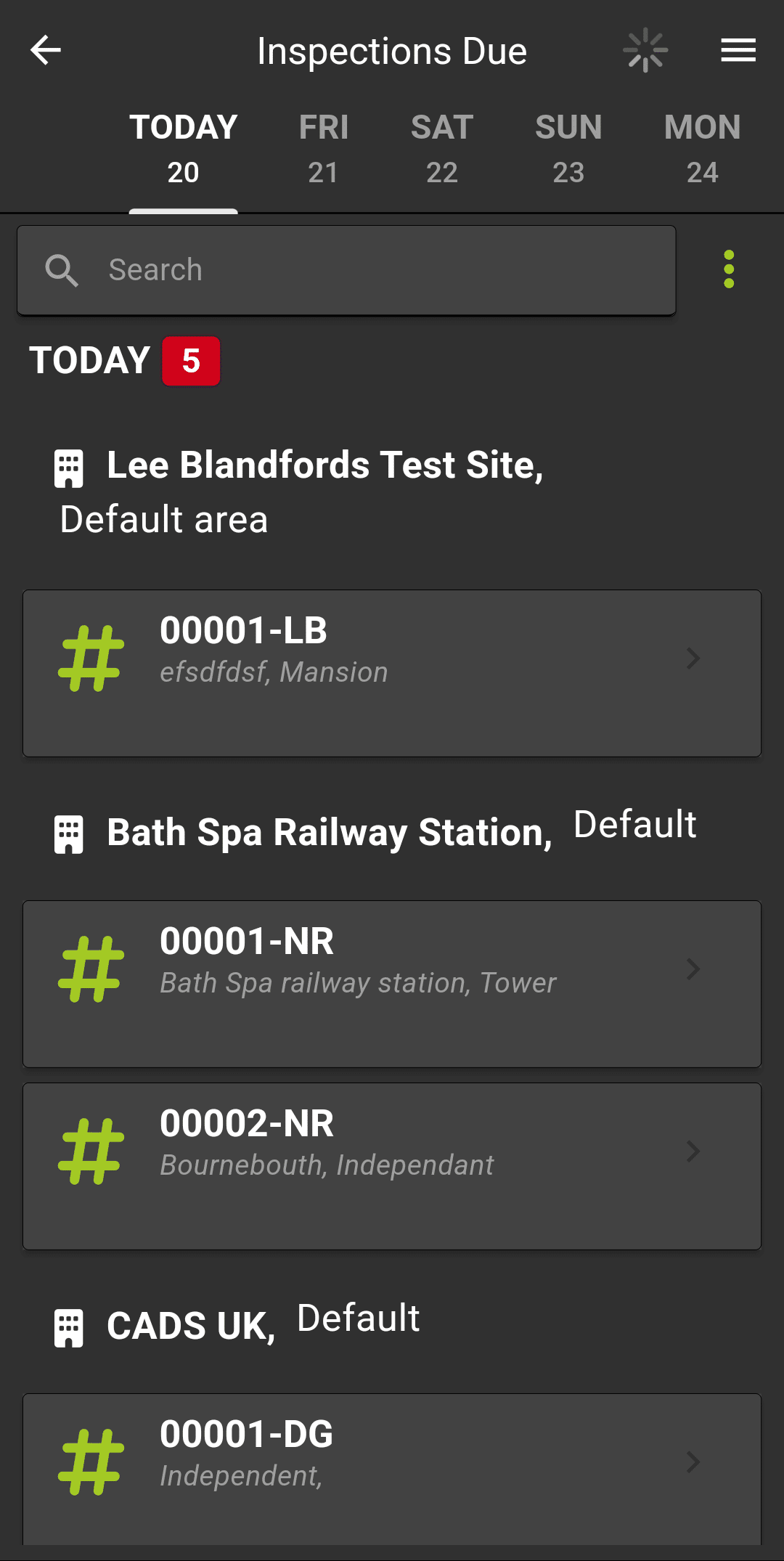784x1561 pixels.
Task: Select the TODAY 20 tab
Action: (184, 149)
